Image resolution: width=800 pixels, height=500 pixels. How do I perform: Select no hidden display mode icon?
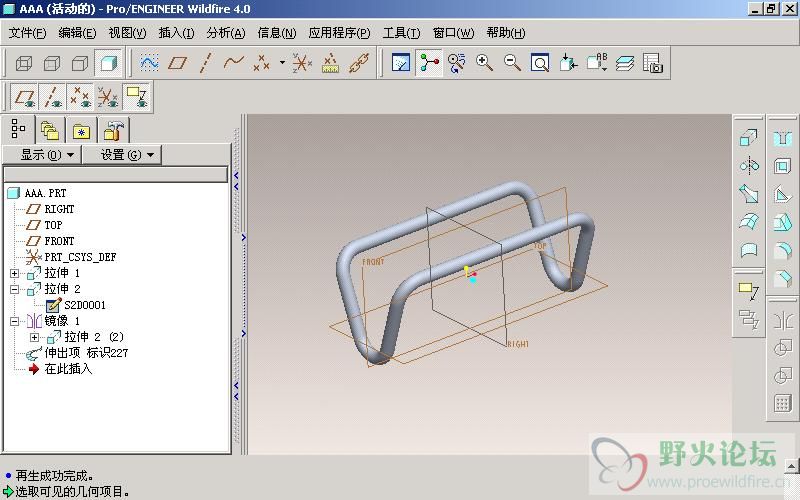(80, 63)
